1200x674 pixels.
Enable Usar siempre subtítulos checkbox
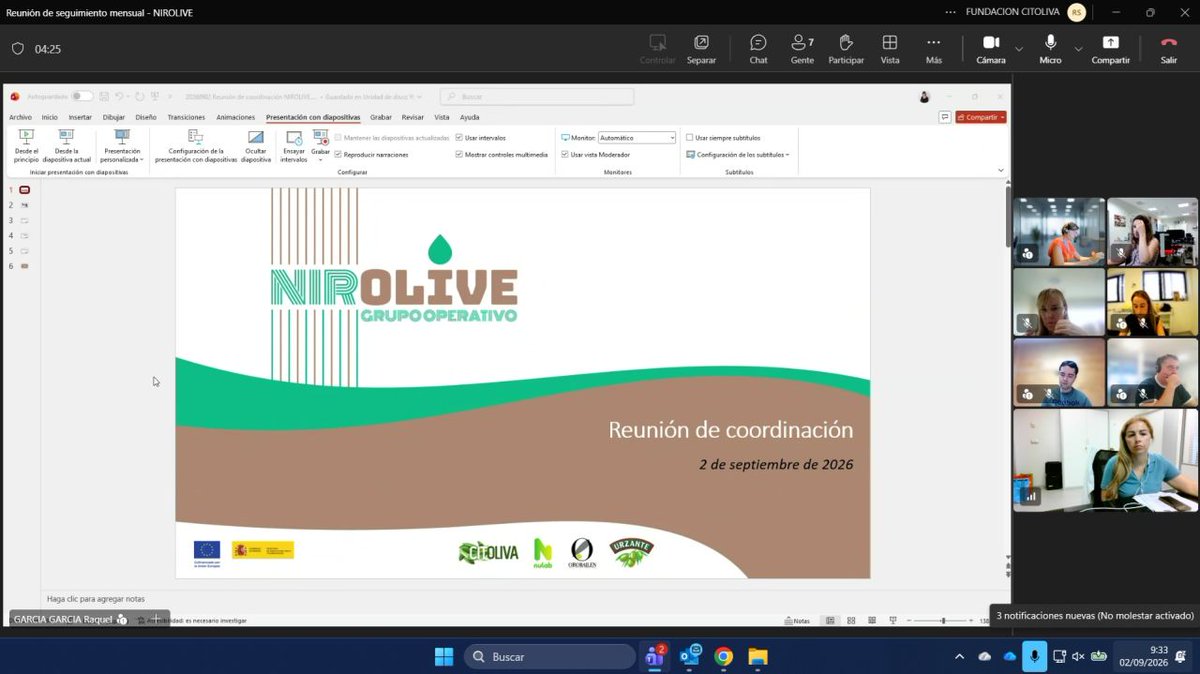[690, 138]
